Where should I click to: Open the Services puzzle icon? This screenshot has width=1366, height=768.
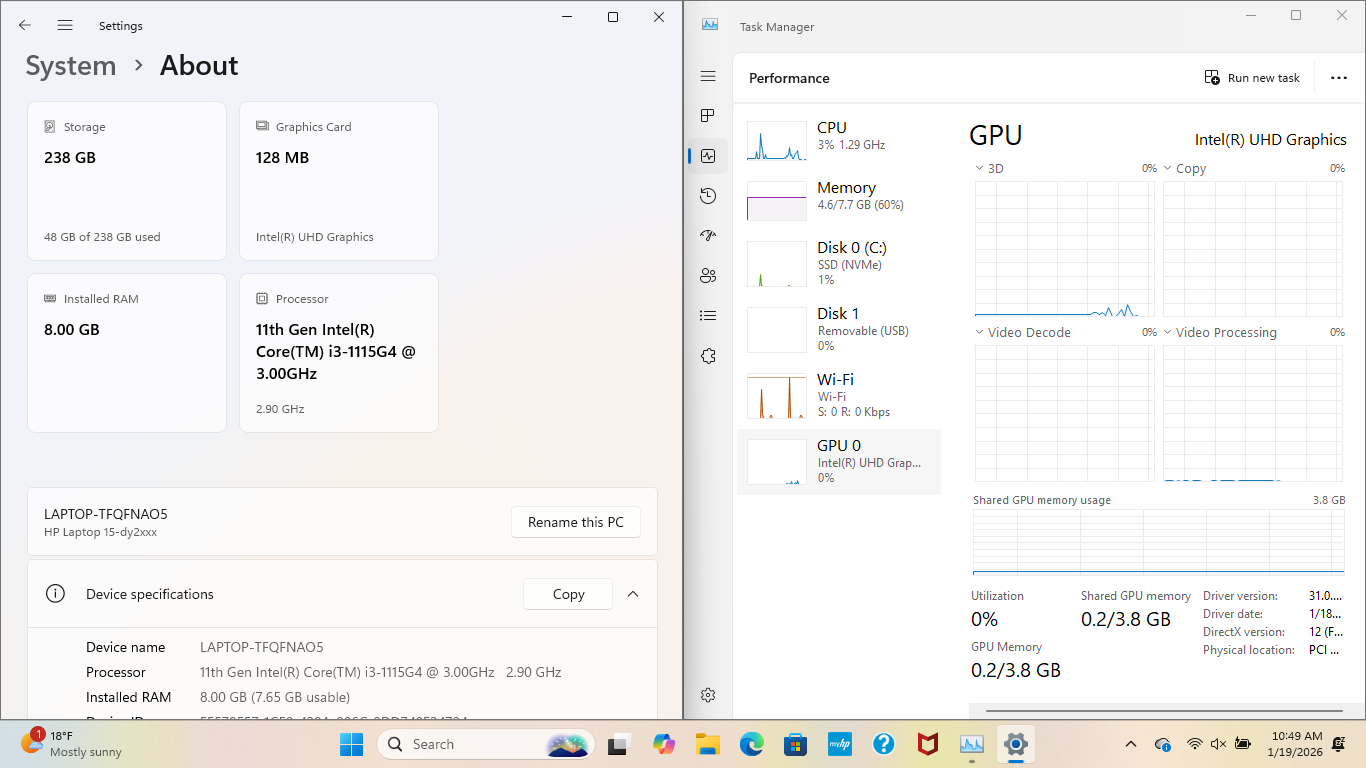[x=708, y=356]
